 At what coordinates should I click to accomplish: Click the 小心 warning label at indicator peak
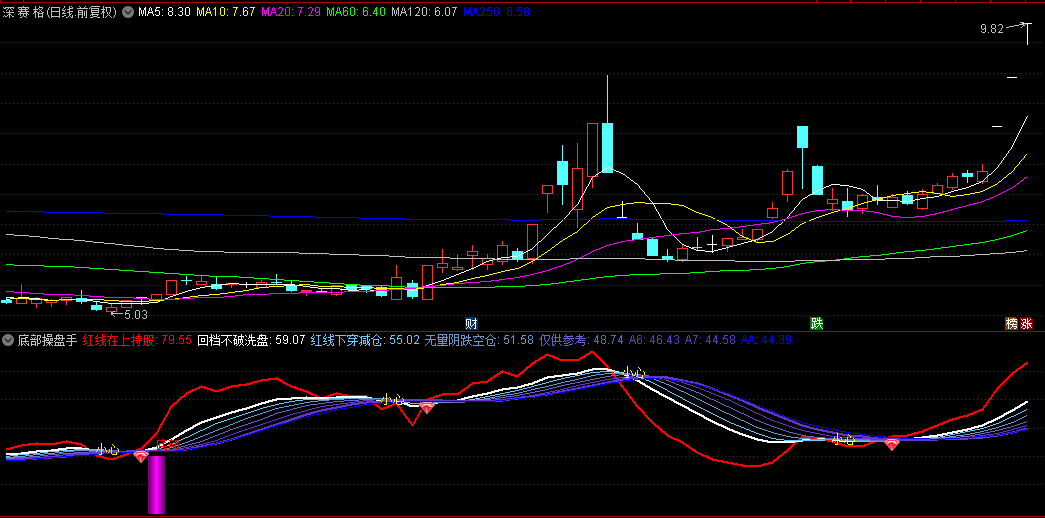click(x=633, y=373)
